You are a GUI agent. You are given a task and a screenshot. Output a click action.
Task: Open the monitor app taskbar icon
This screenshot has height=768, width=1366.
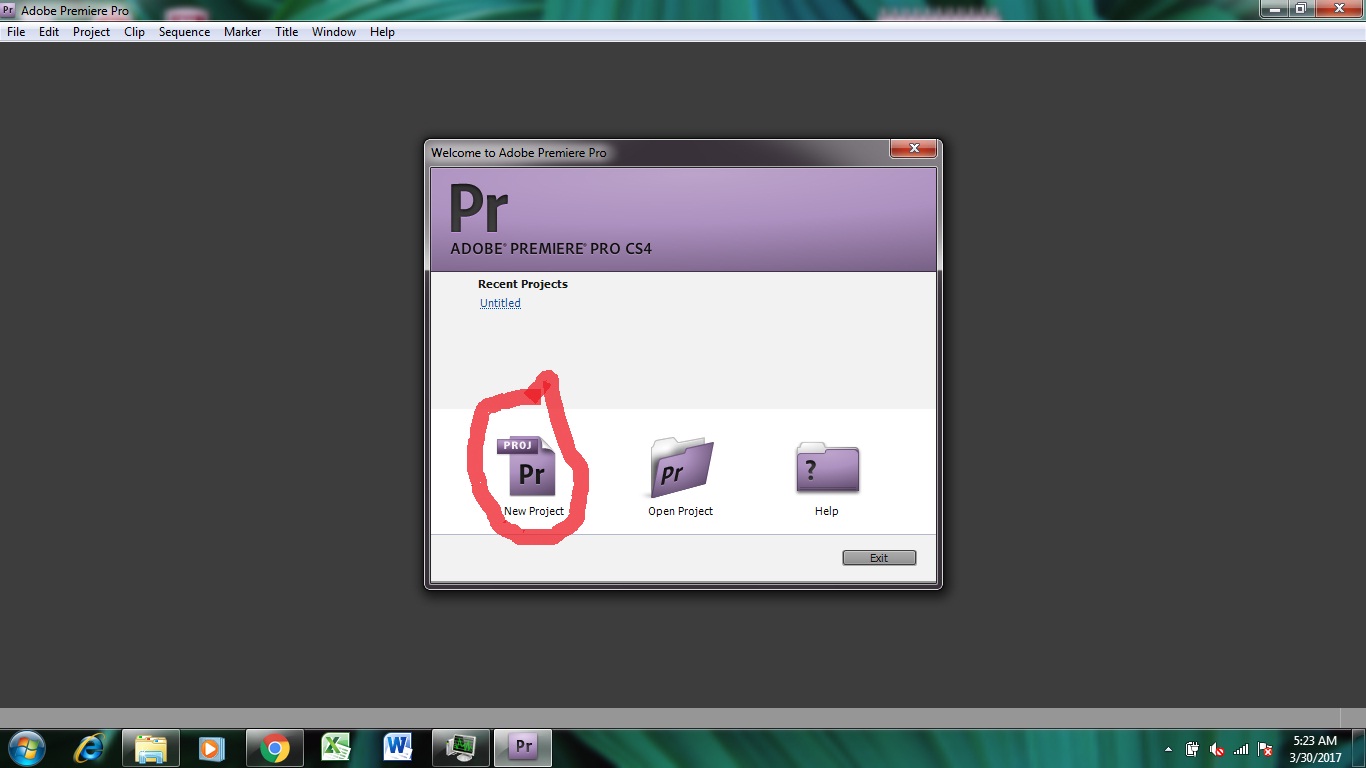coord(461,748)
